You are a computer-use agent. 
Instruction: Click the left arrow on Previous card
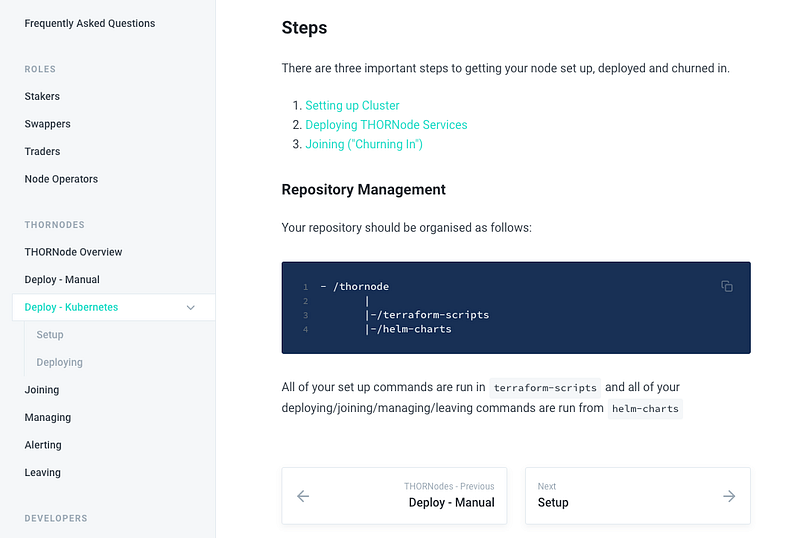click(303, 496)
